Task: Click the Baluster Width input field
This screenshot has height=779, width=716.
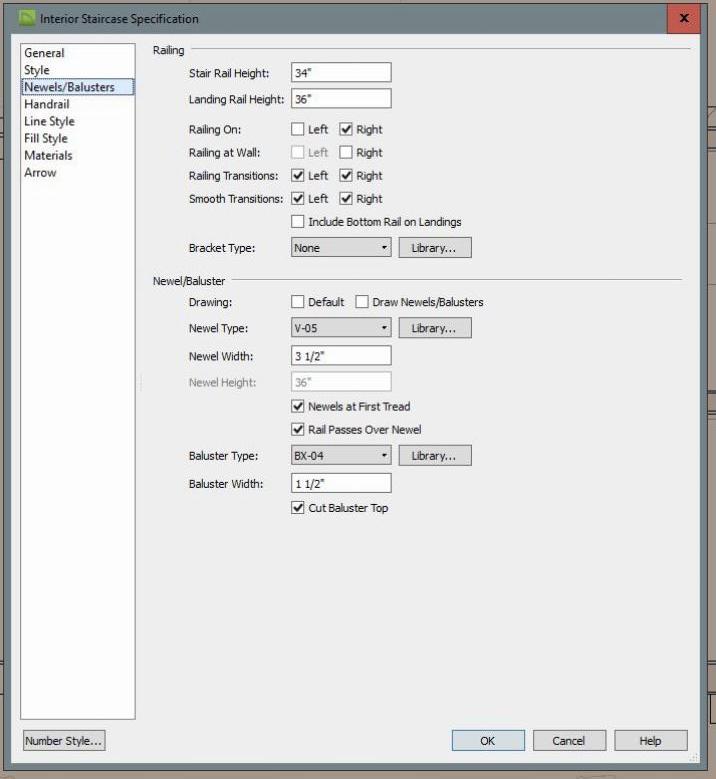Action: coord(341,484)
